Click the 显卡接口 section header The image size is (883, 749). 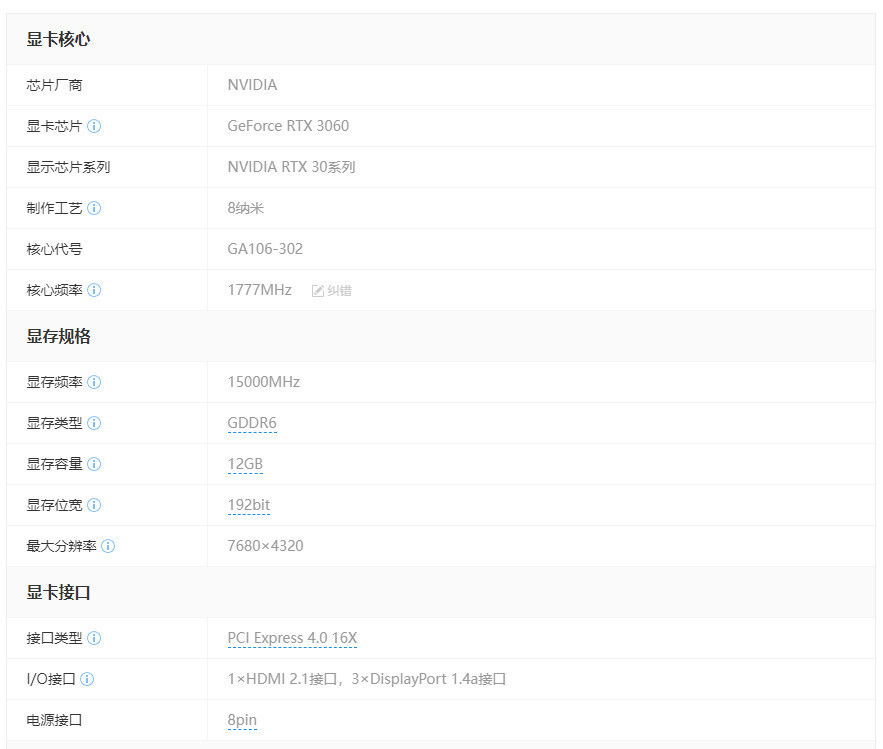click(x=58, y=592)
